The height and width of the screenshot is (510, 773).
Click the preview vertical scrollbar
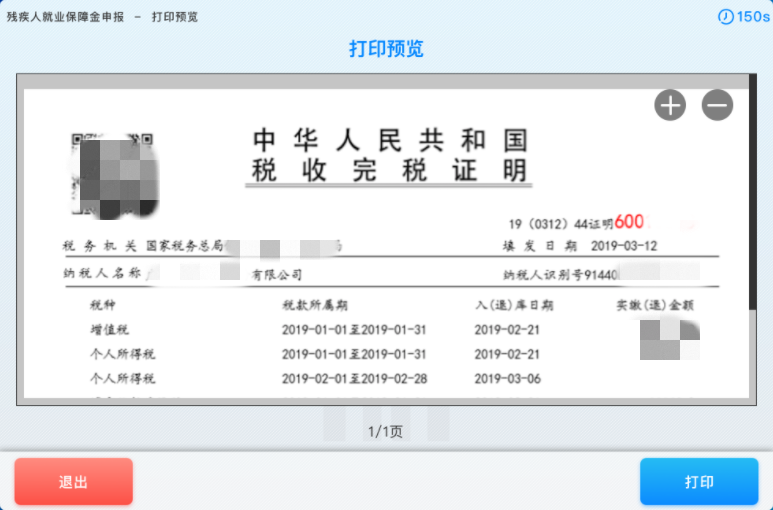tap(752, 192)
